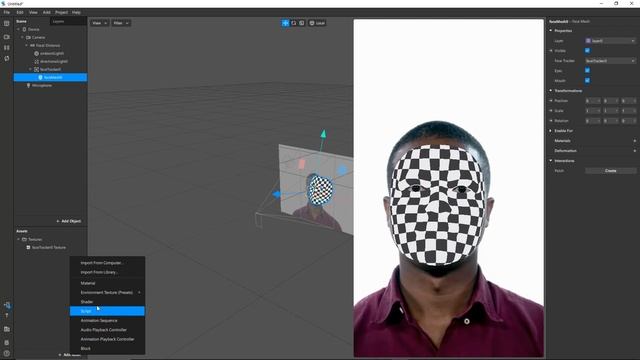This screenshot has width=640, height=360.
Task: Toggle the Local coordinates button
Action: [317, 23]
